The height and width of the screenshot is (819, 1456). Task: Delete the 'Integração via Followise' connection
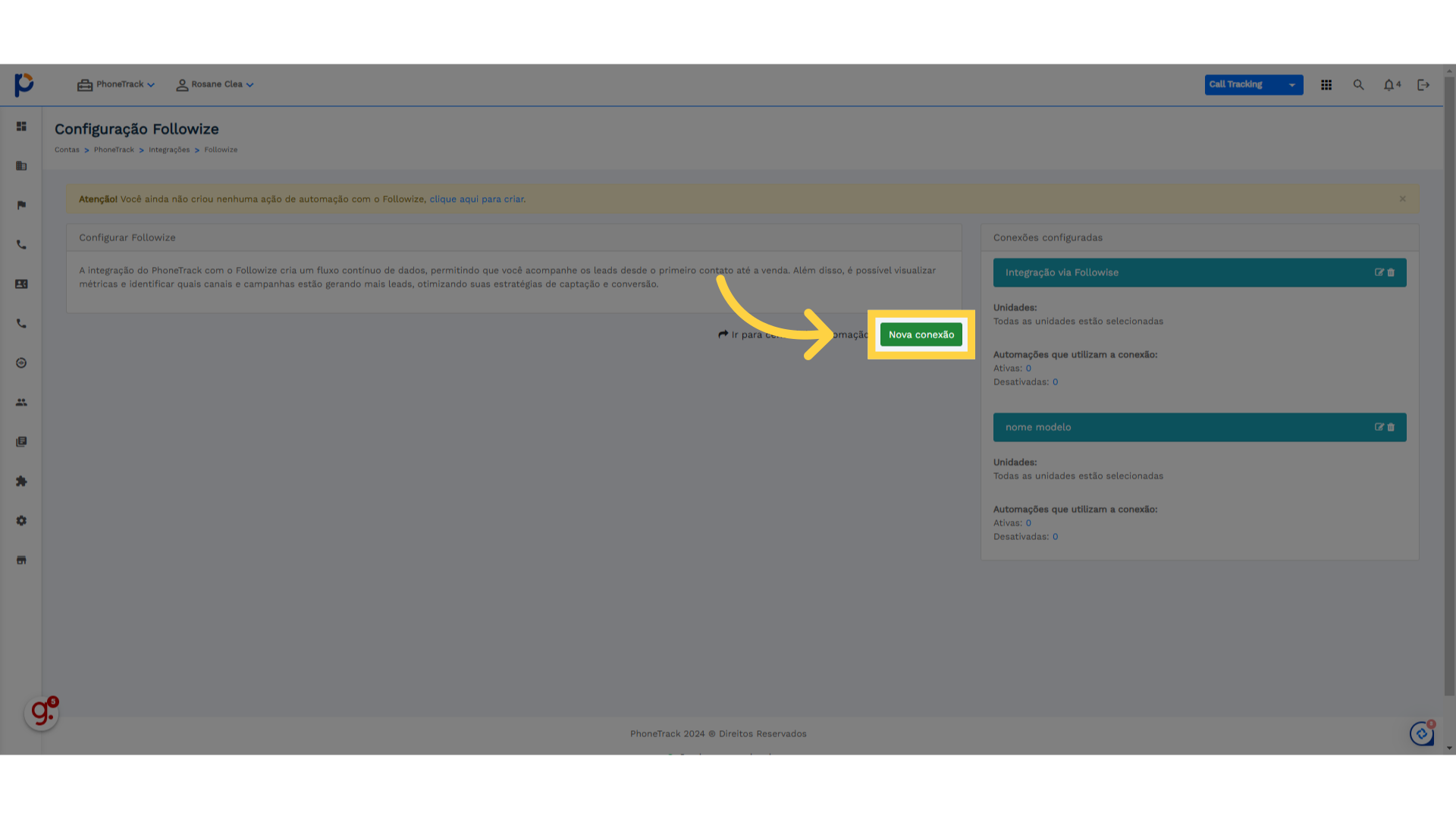click(1391, 272)
